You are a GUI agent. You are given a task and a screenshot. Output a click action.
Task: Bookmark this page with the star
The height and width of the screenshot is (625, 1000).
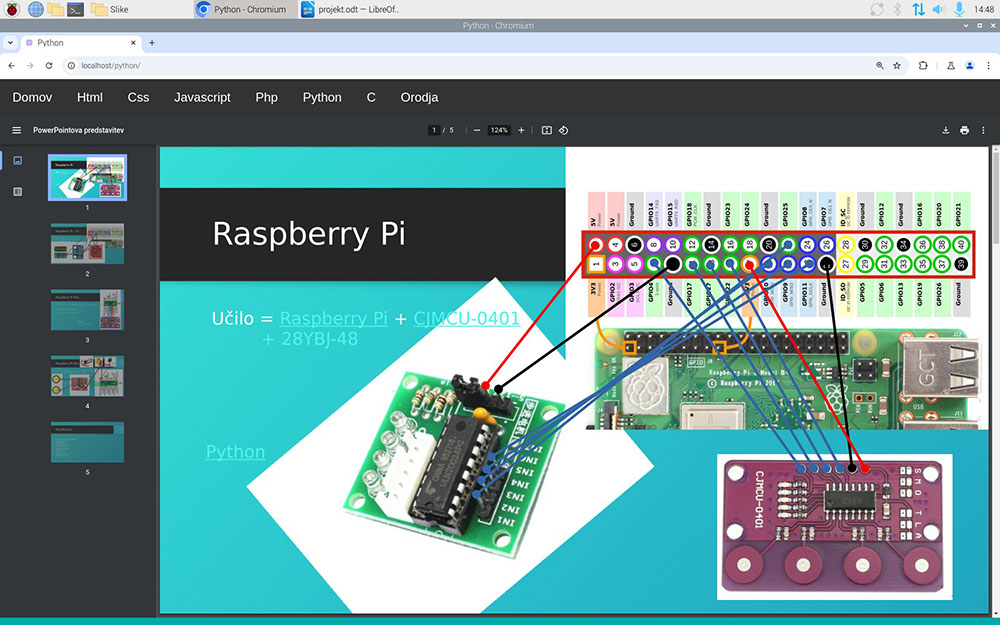coord(897,66)
